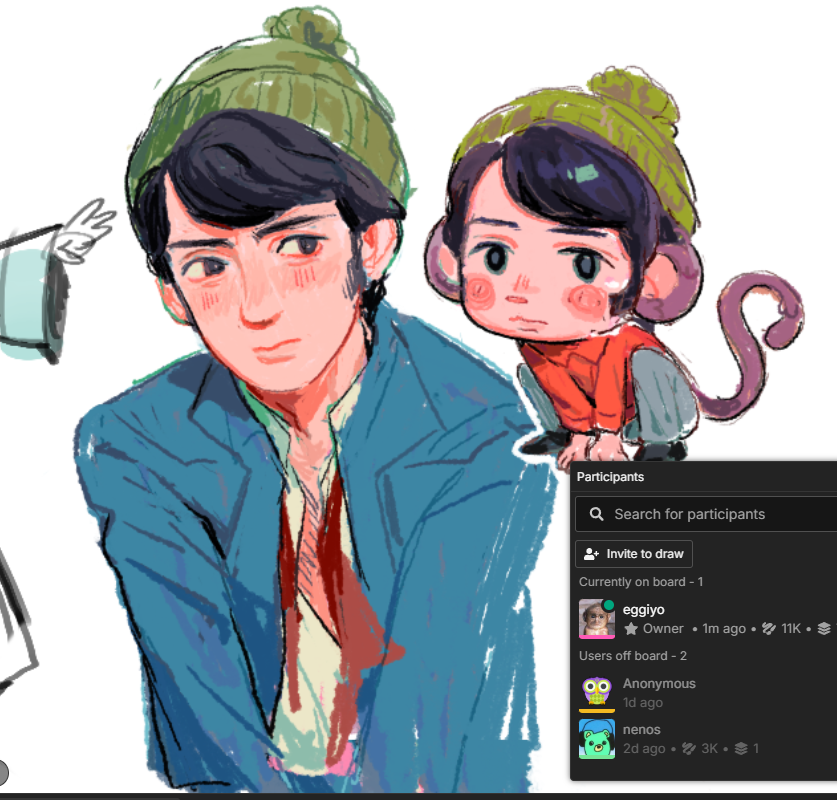Click the layers icon in nenos's row

pos(741,749)
